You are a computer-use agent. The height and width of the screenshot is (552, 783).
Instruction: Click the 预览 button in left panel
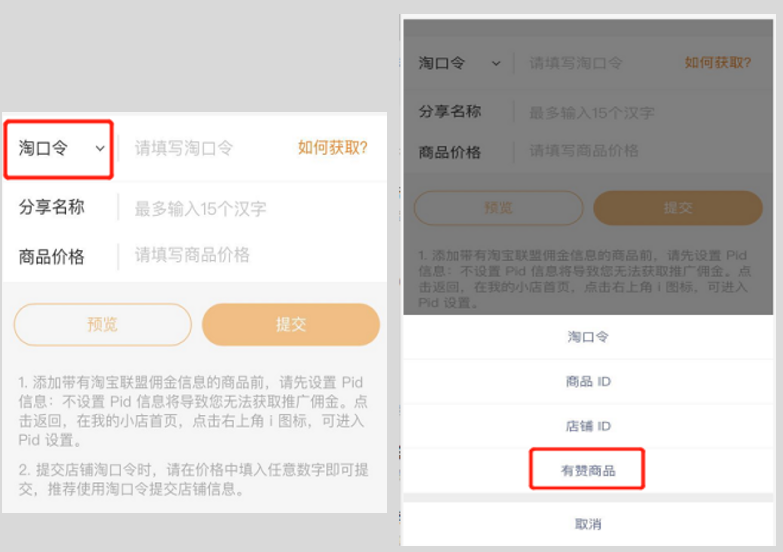pyautogui.click(x=102, y=325)
